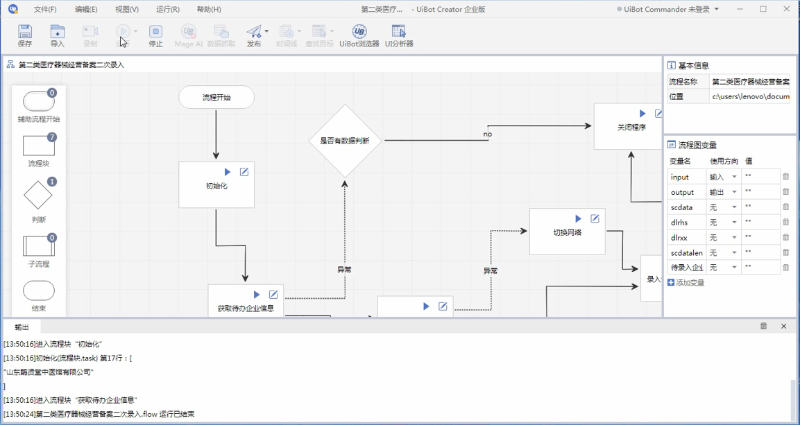Run the 初始化 block with its play icon
The width and height of the screenshot is (800, 425).
pyautogui.click(x=228, y=172)
